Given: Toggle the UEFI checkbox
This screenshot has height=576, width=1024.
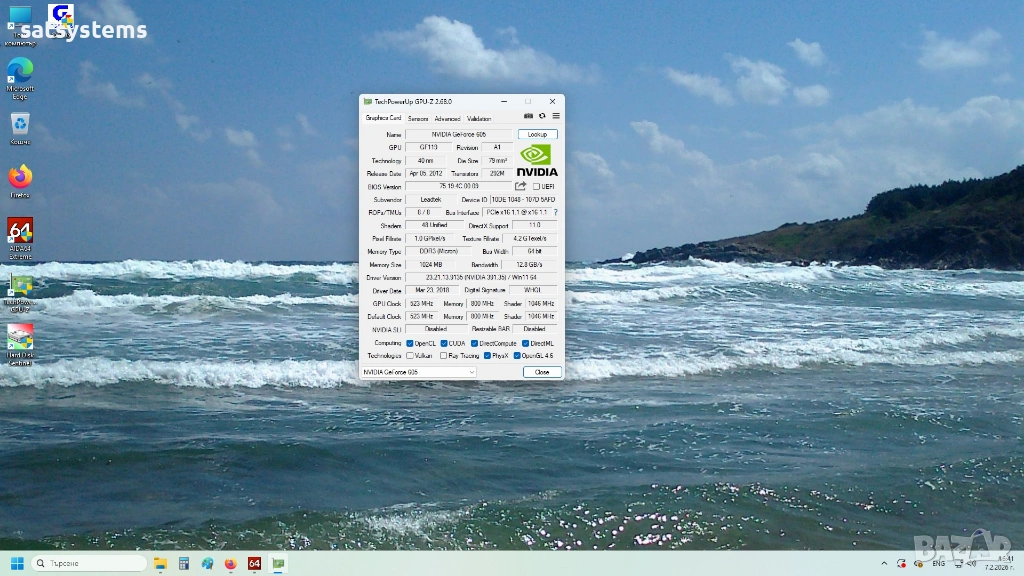Looking at the screenshot, I should 536,186.
